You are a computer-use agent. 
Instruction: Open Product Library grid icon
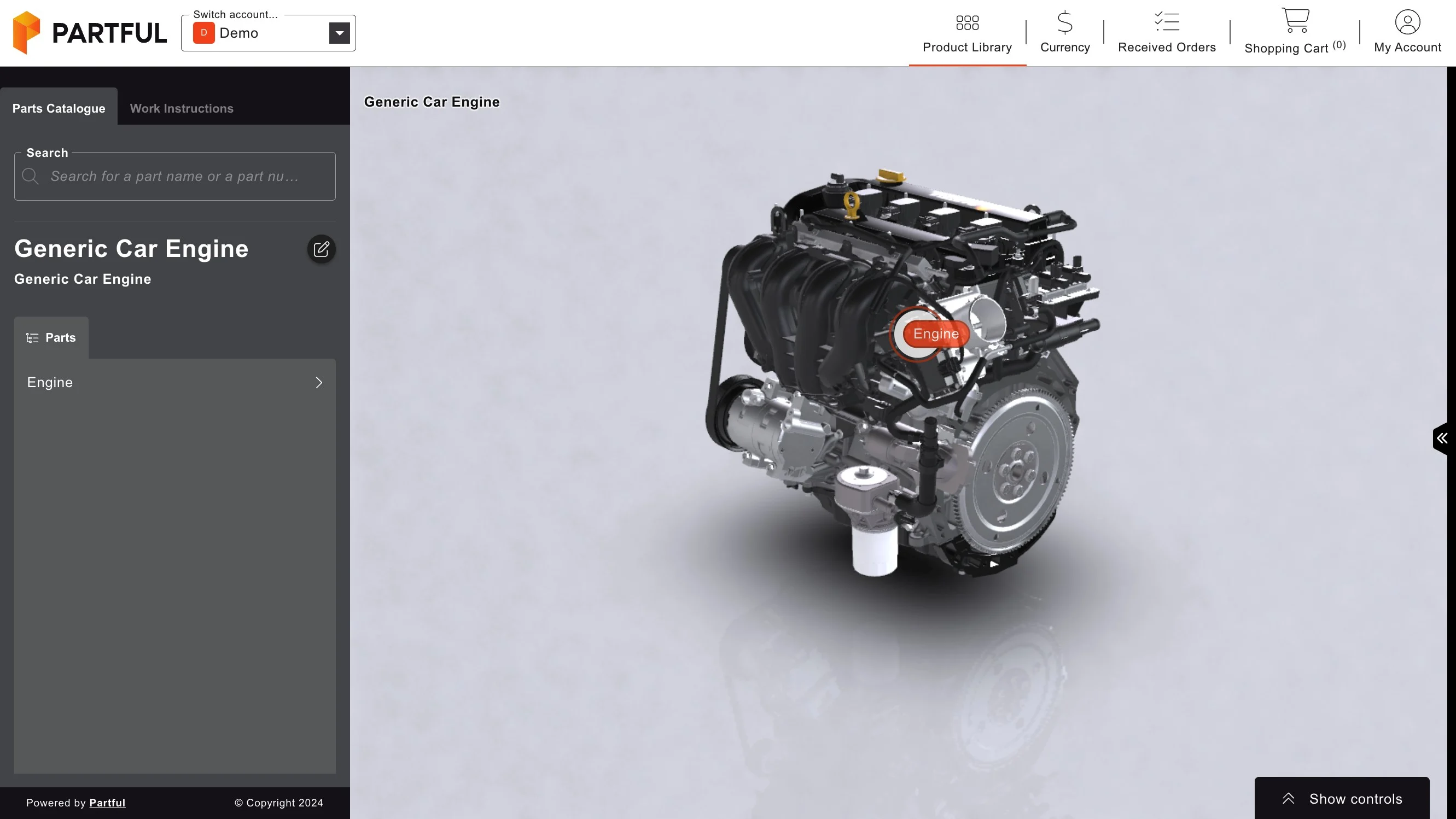coord(967,22)
